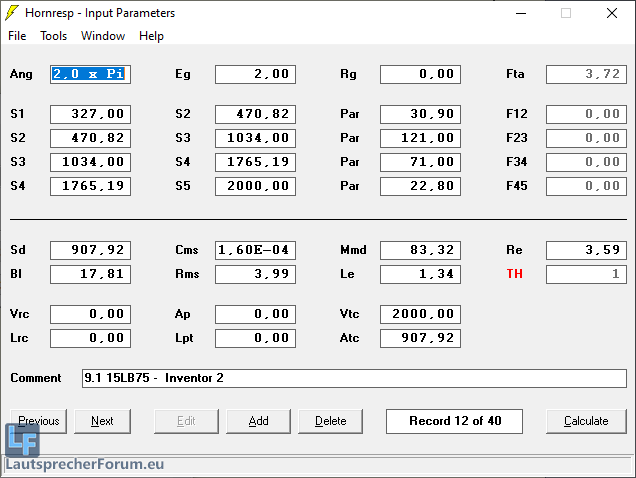
Task: Click the LautsprecherForum logo icon
Action: tap(21, 441)
